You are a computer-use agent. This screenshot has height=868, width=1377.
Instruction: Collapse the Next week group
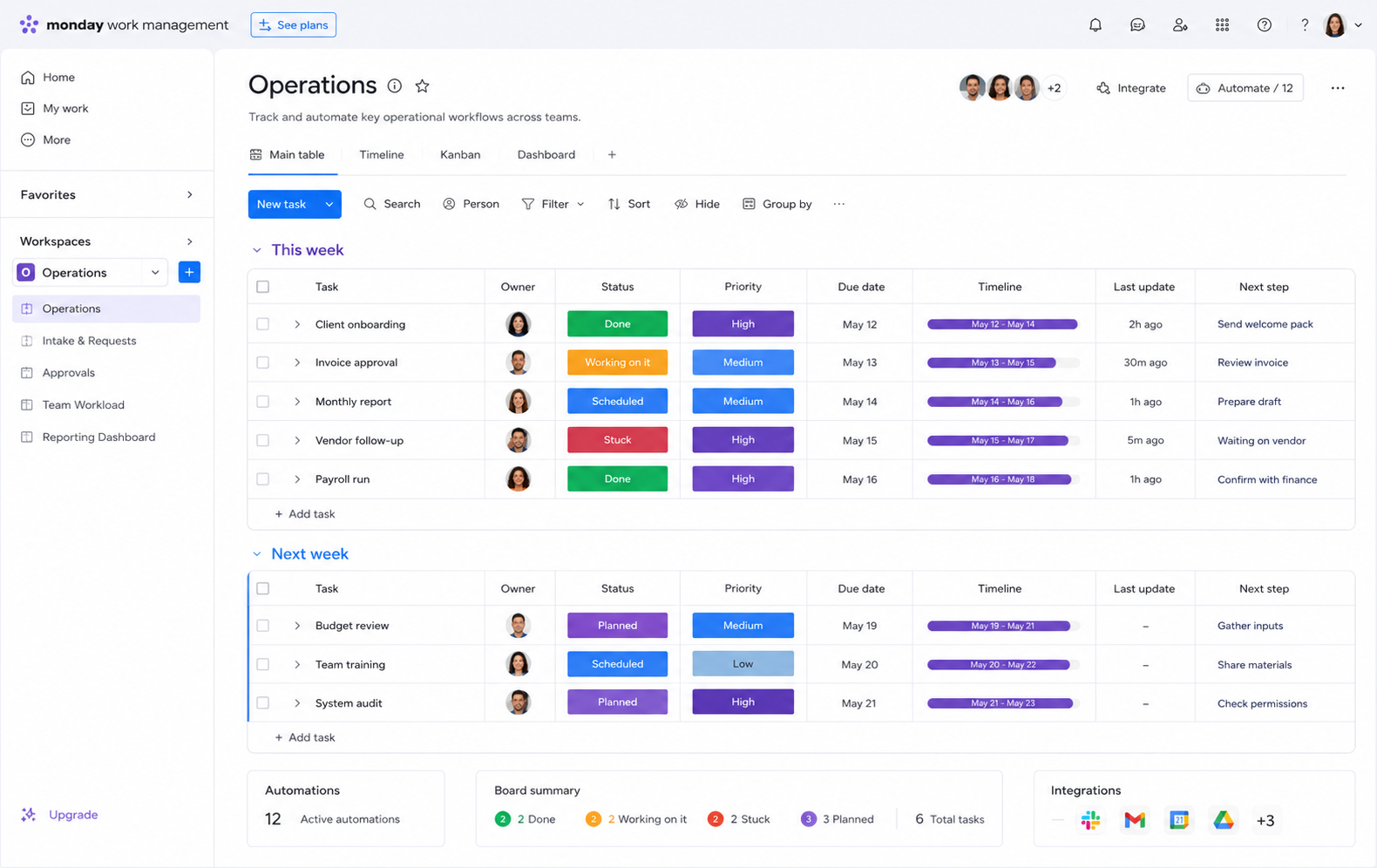(x=257, y=554)
